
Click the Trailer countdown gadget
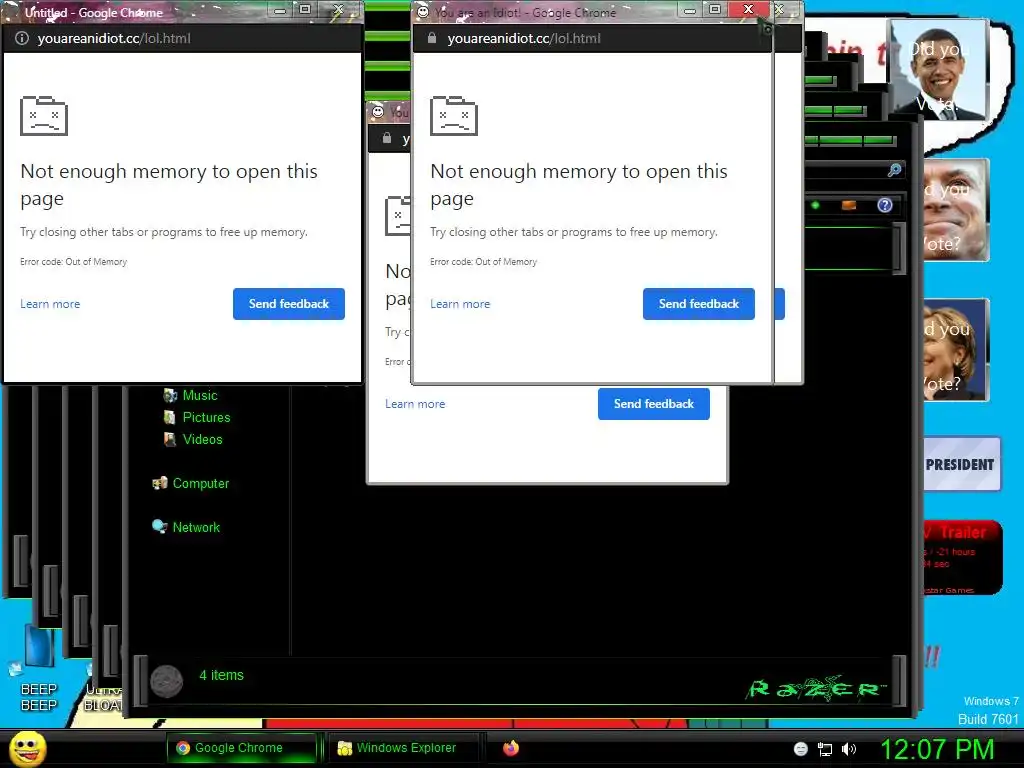click(962, 557)
